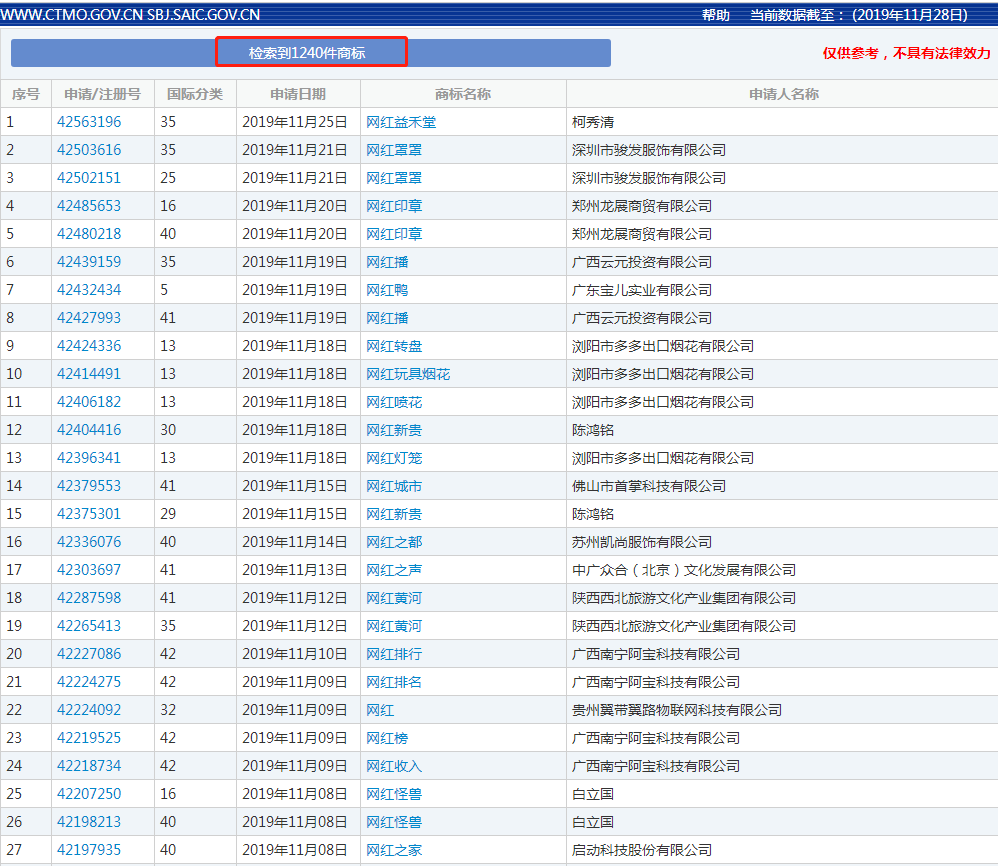Select applicant 佛山市首掌科技有限公司

click(649, 485)
